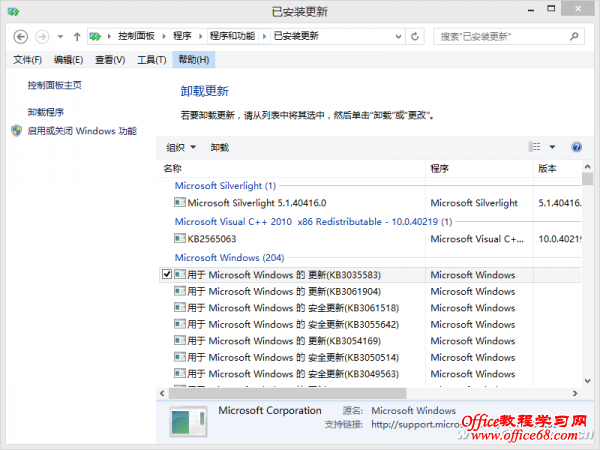Click the vertical scrollbar up arrow
The width and height of the screenshot is (600, 450).
pos(587,167)
